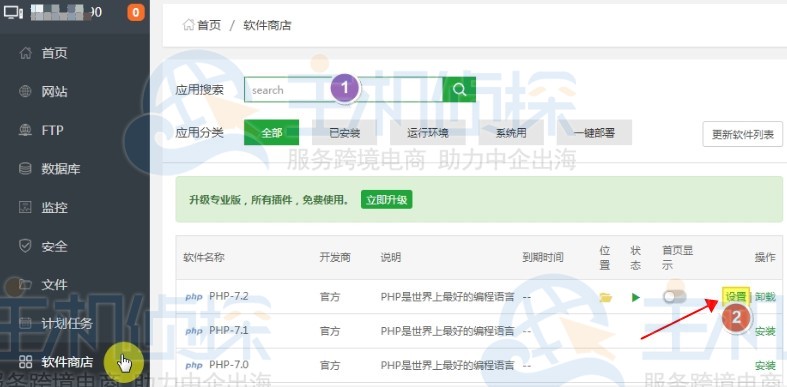The width and height of the screenshot is (787, 387).
Task: Click the PHP-7.2 green running status icon
Action: point(635,297)
